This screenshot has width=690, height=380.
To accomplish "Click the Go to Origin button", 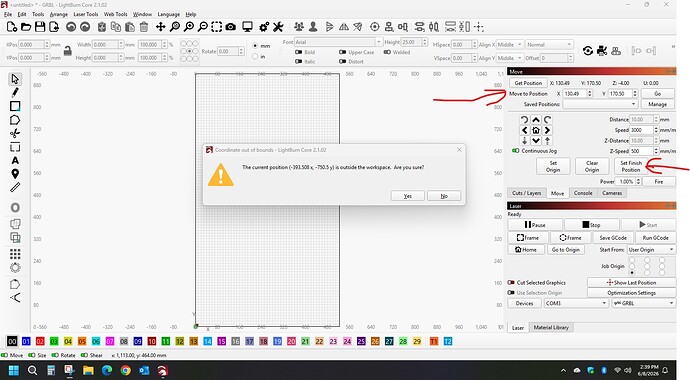I will (x=566, y=249).
